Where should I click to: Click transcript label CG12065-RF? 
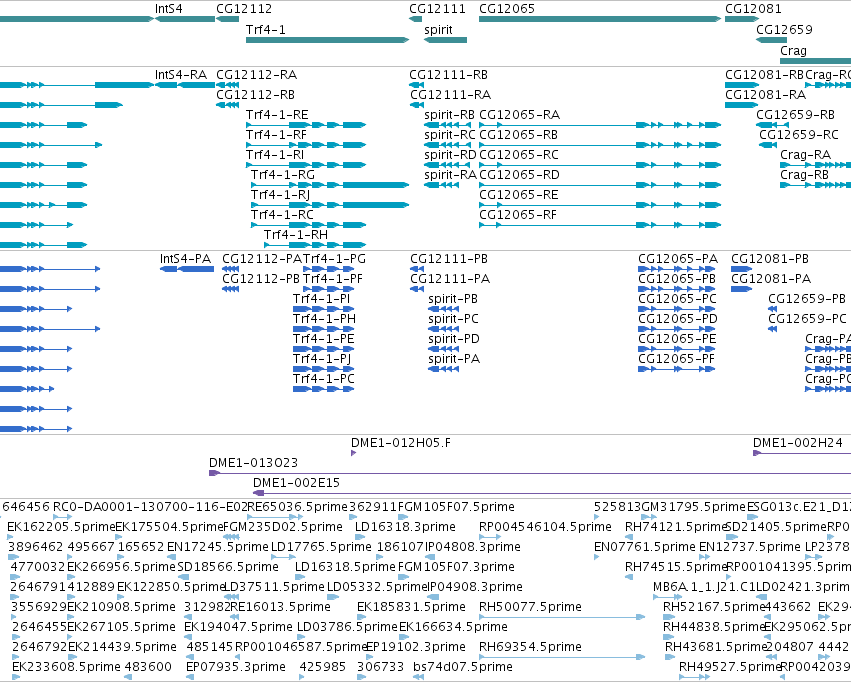518,215
